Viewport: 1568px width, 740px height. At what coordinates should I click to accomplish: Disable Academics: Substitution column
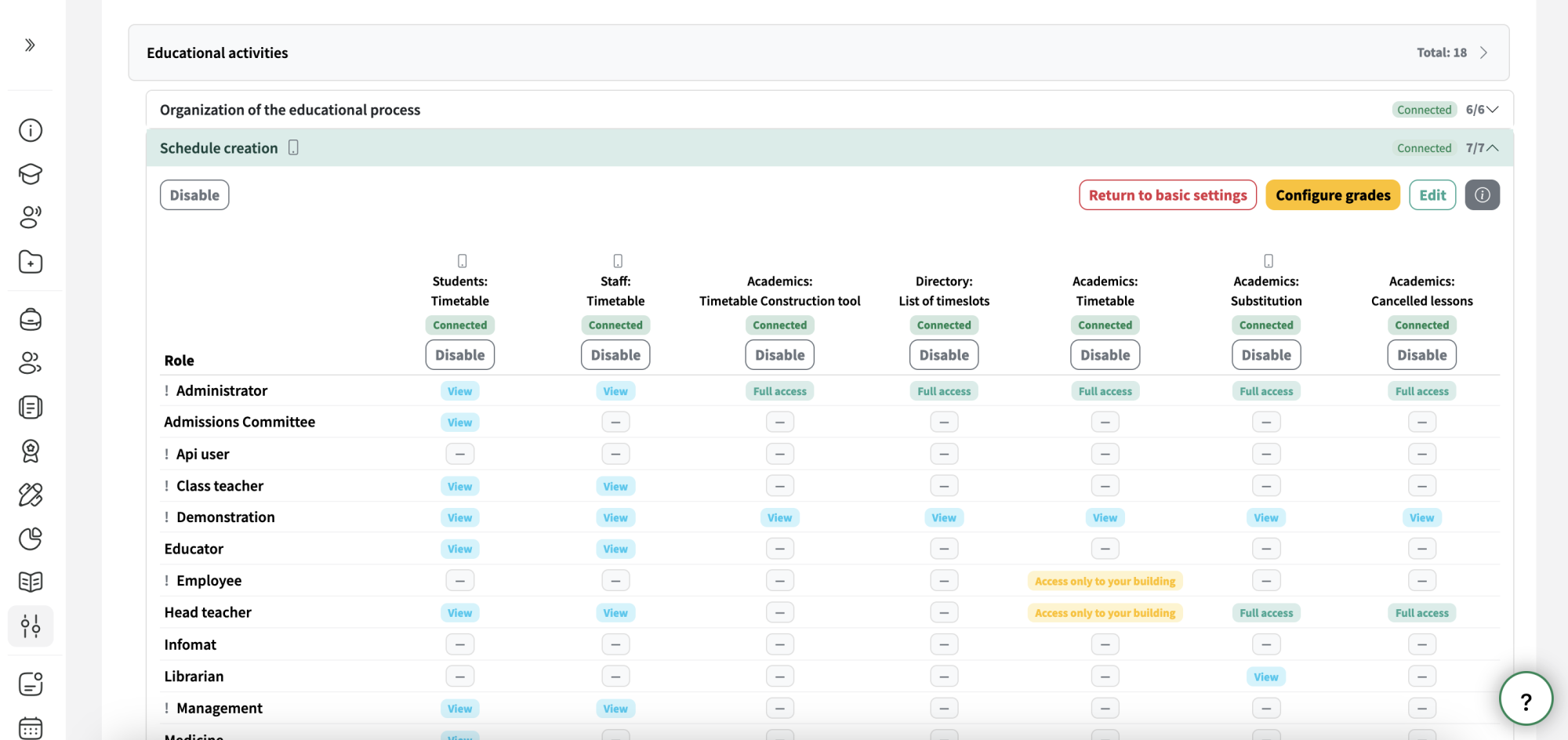tap(1266, 355)
